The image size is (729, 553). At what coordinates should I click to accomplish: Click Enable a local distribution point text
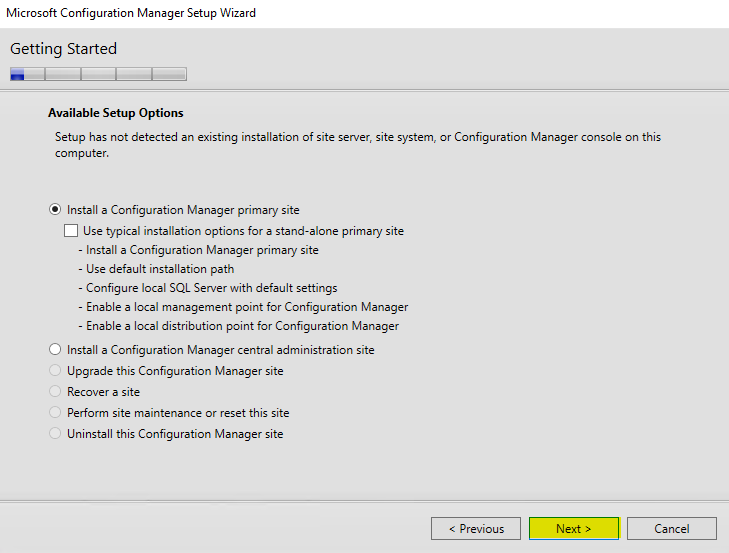(242, 326)
